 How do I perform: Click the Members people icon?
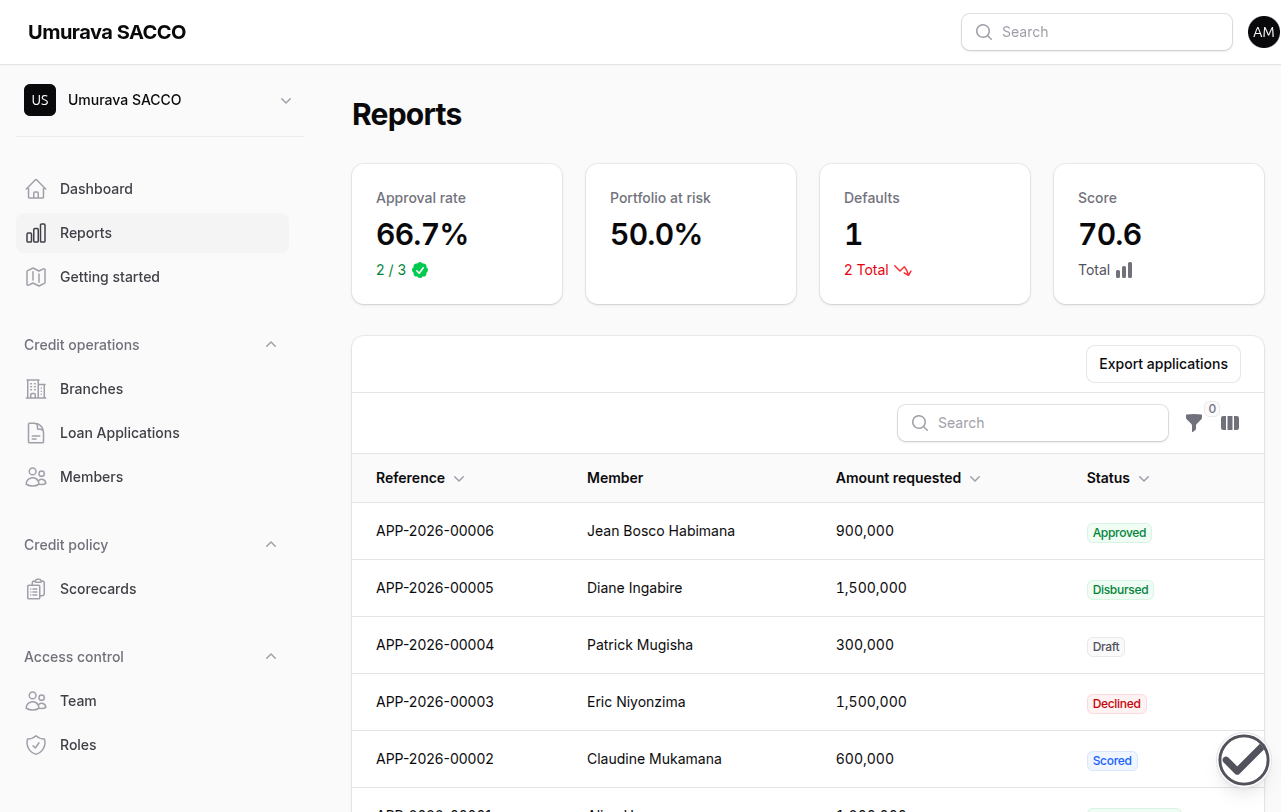click(x=36, y=477)
